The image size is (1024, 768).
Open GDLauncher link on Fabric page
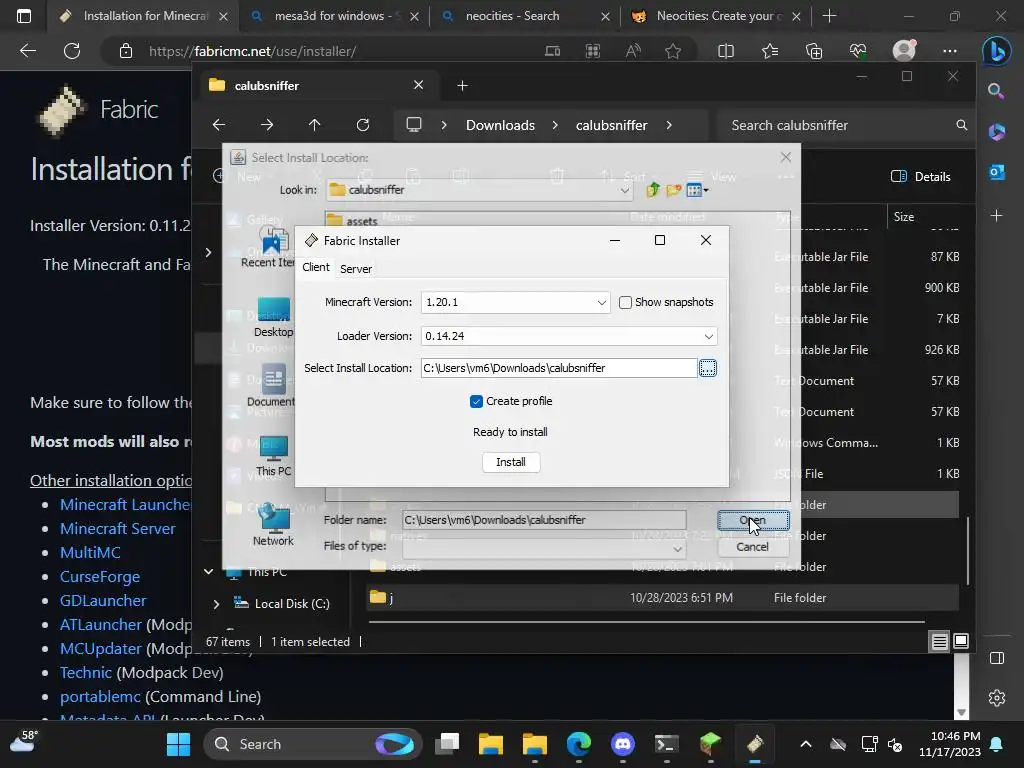tap(103, 601)
